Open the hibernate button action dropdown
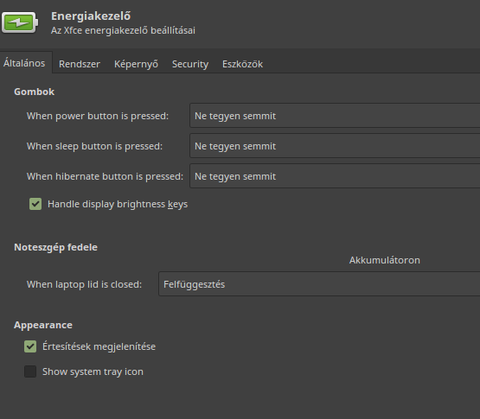The height and width of the screenshot is (419, 480). 335,176
